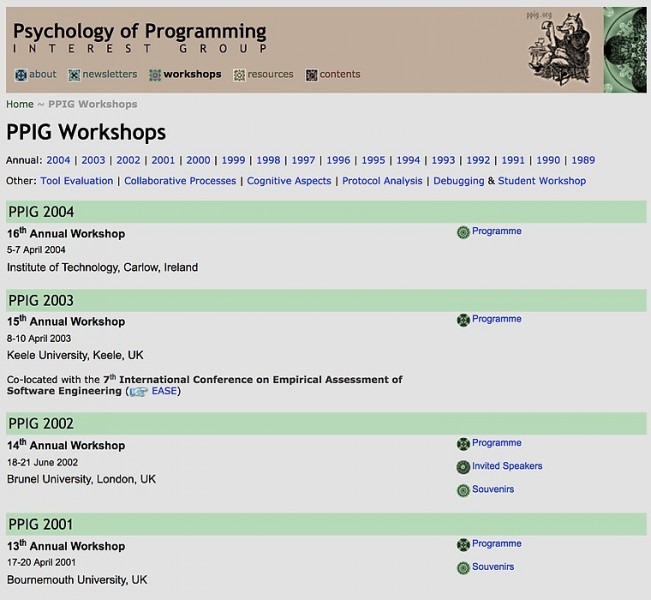Screen dimensions: 651x600
Task: Open the newsletters menu item
Action: pyautogui.click(x=109, y=74)
